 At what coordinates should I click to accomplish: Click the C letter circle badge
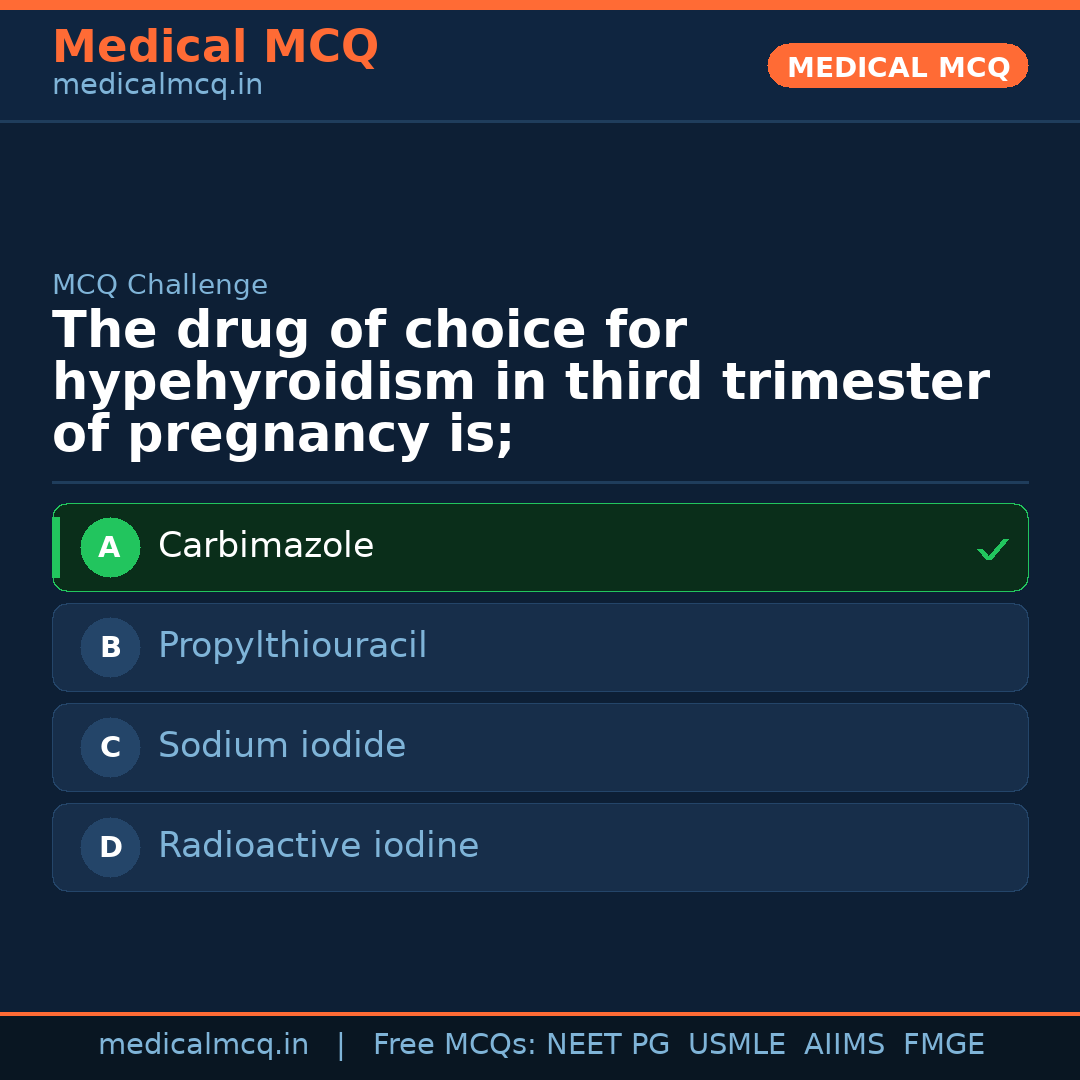(110, 747)
